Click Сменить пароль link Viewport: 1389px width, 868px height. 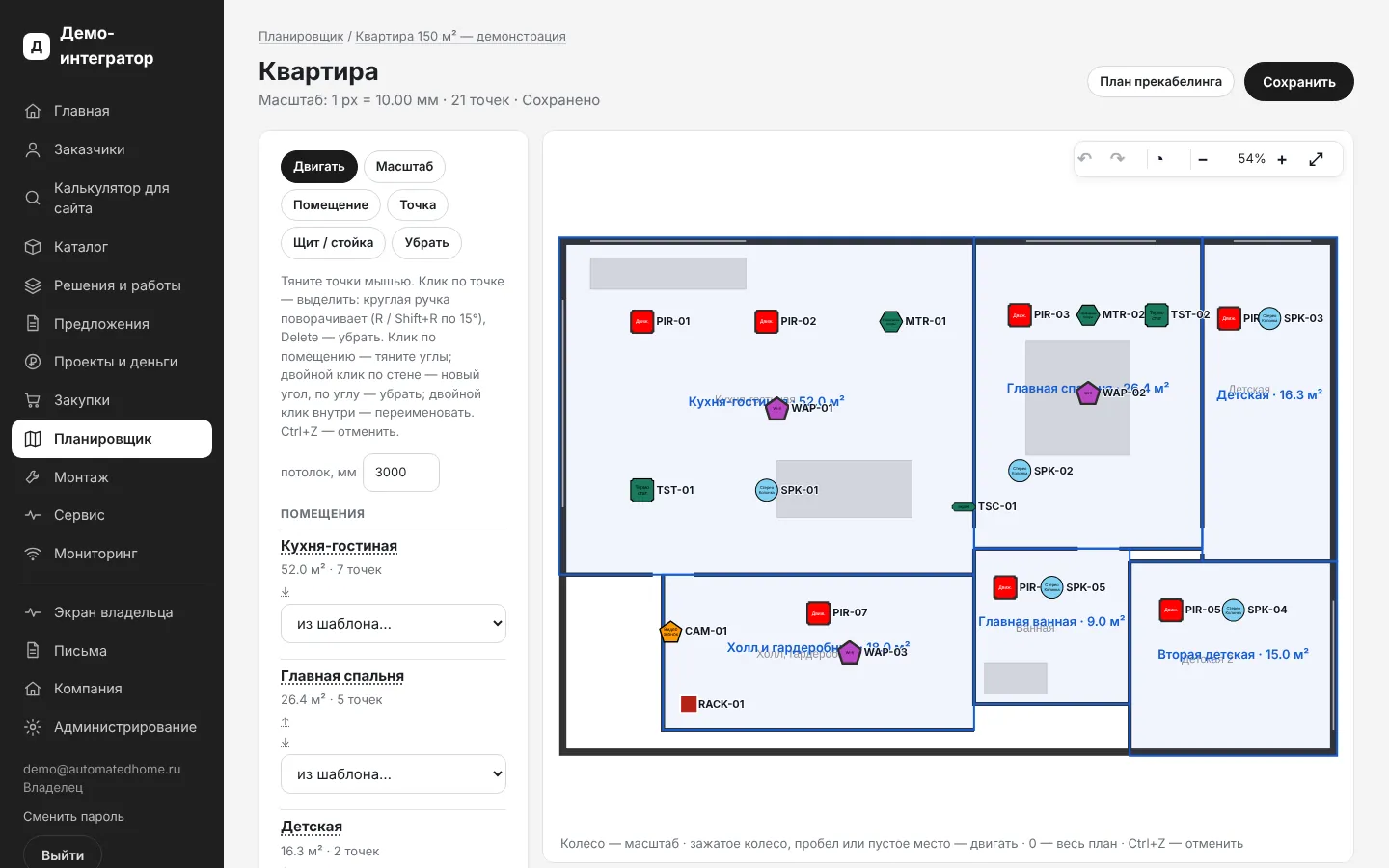(74, 817)
